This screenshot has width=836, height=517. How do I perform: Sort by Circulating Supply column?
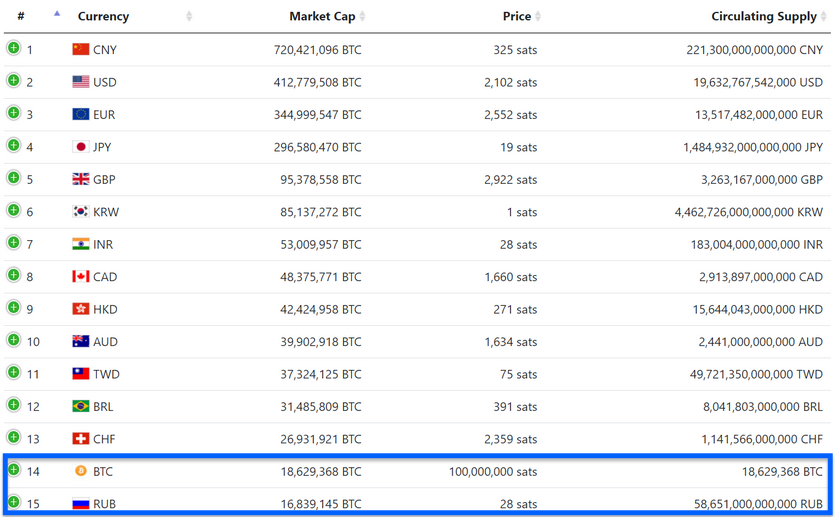click(x=764, y=16)
